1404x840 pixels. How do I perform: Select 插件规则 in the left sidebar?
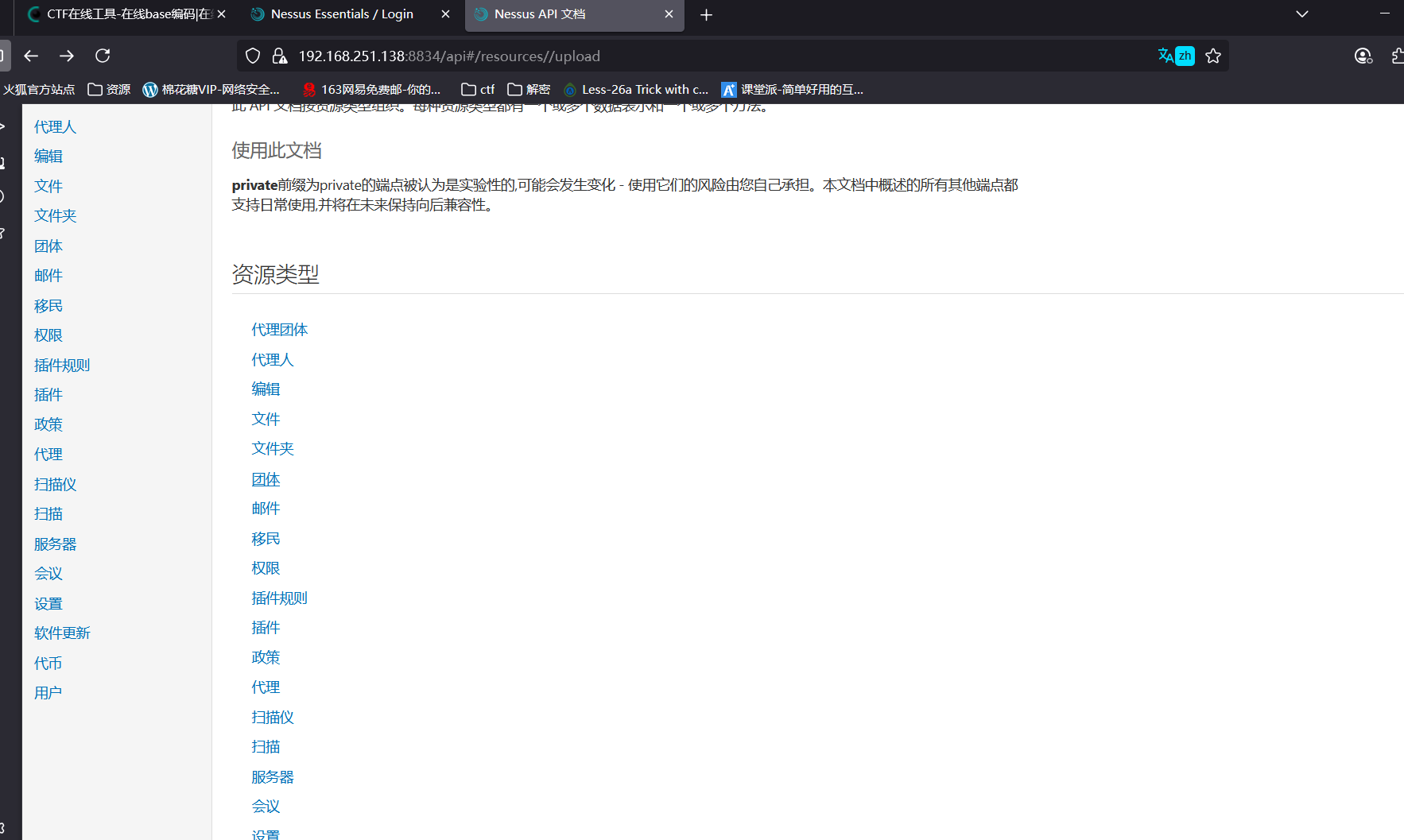[x=62, y=366]
